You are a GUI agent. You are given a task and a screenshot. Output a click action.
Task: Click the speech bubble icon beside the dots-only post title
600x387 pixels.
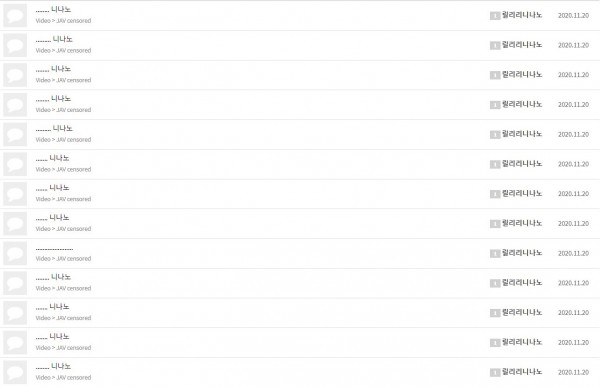tap(15, 253)
